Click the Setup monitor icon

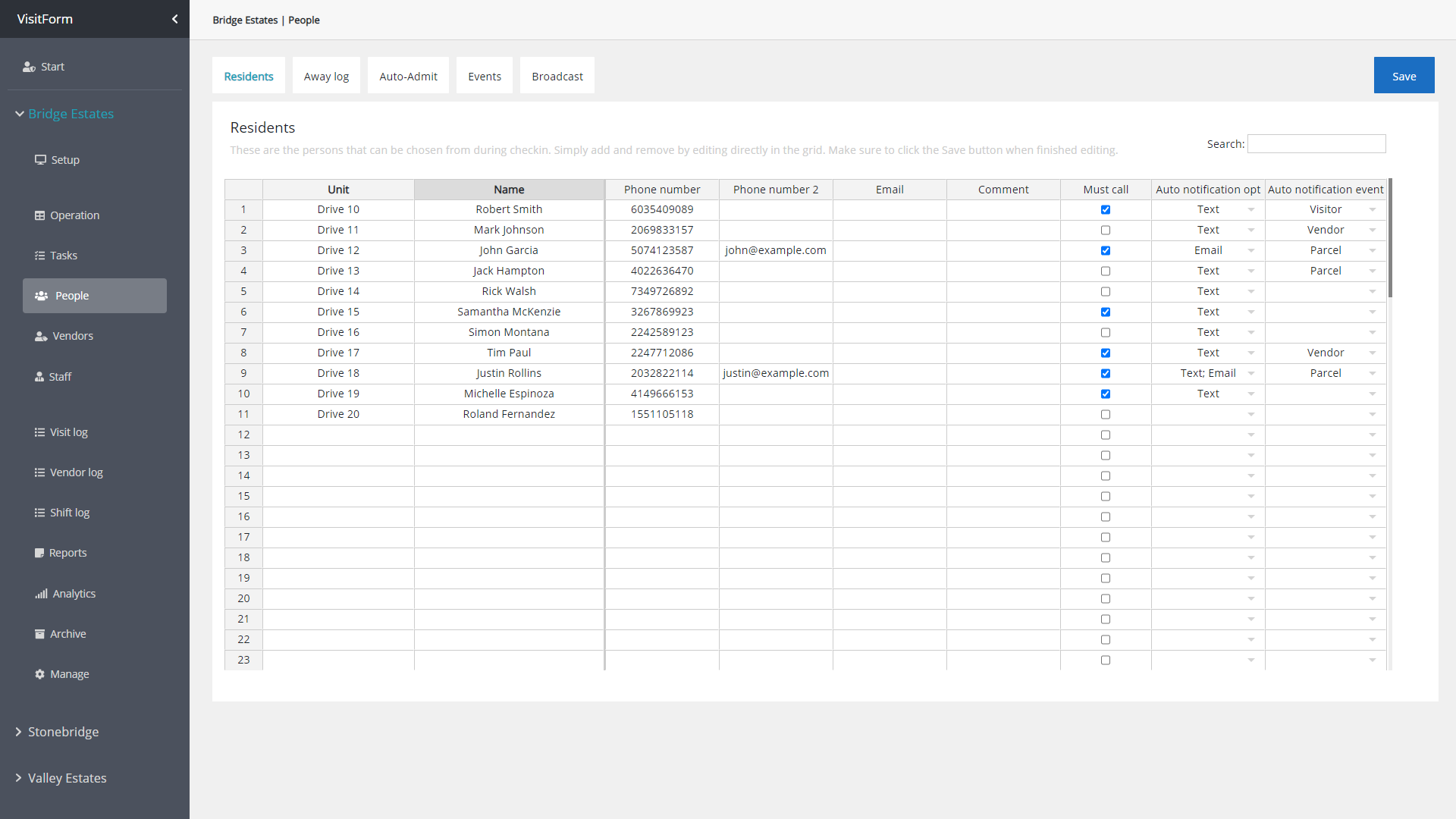tap(40, 160)
